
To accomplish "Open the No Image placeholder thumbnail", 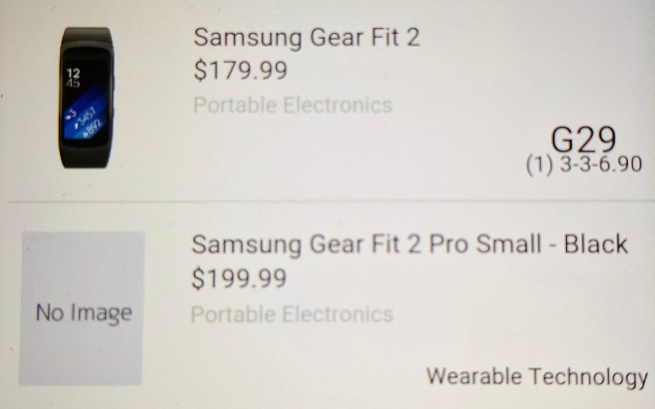I will (x=81, y=308).
